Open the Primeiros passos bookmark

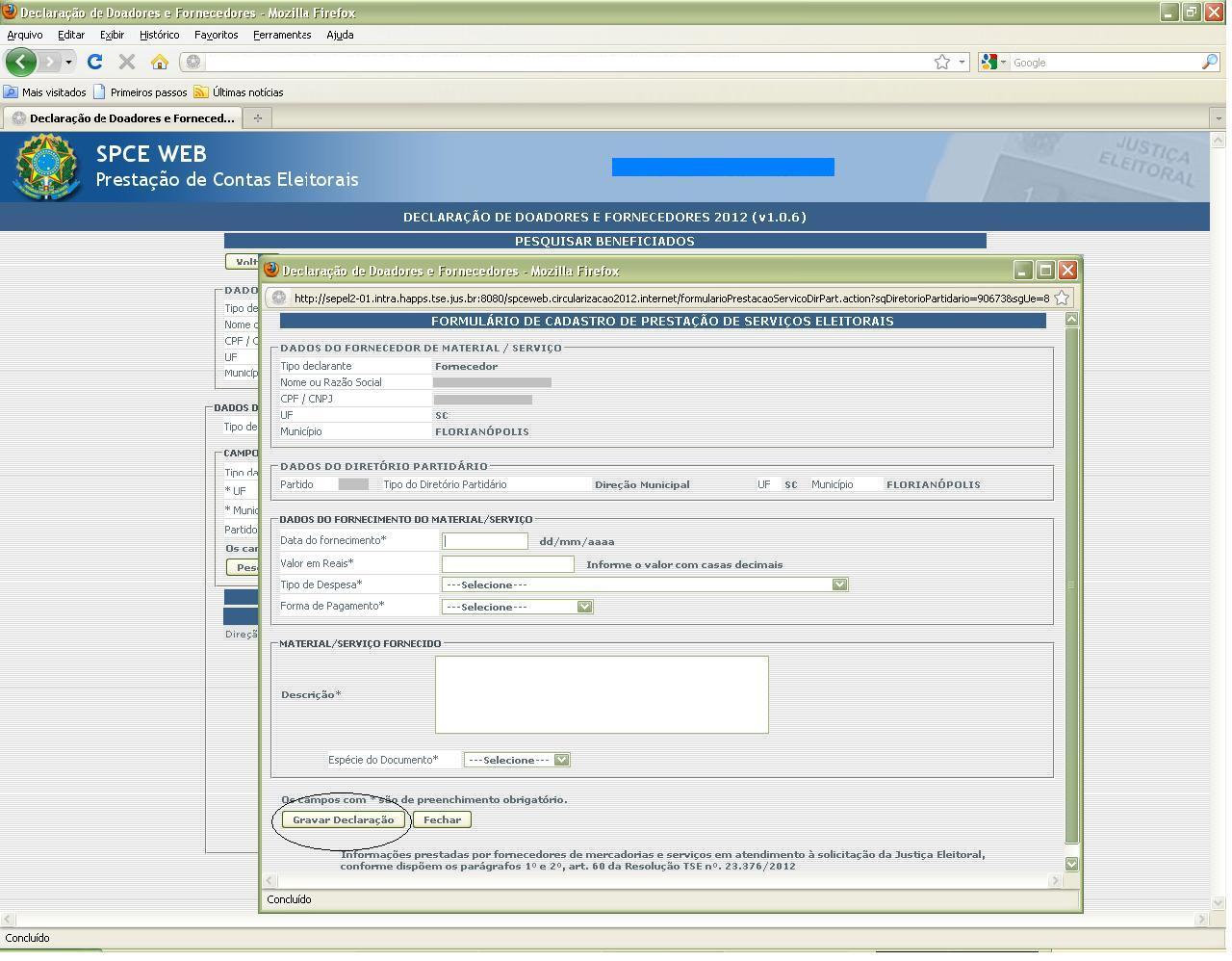click(x=141, y=92)
